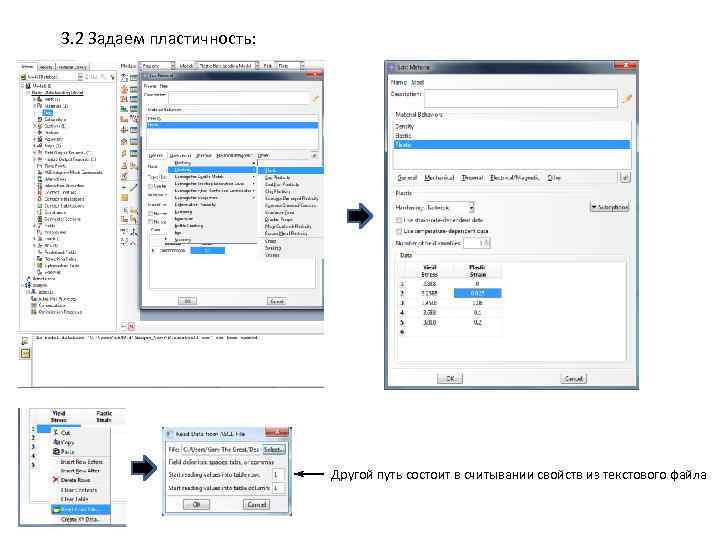The image size is (720, 540).
Task: Choose Clear Contents in context menu
Action: 81,490
